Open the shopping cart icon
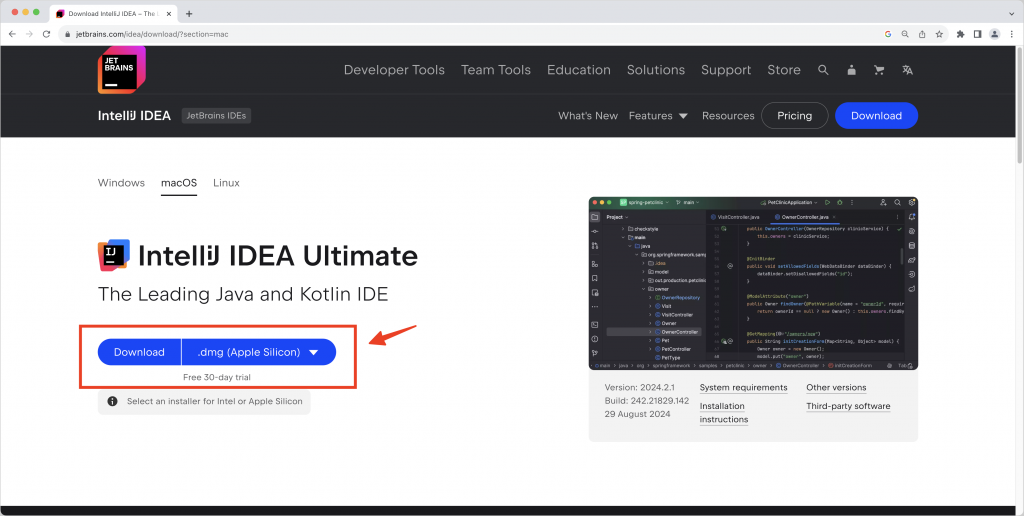The width and height of the screenshot is (1024, 516). [x=879, y=70]
